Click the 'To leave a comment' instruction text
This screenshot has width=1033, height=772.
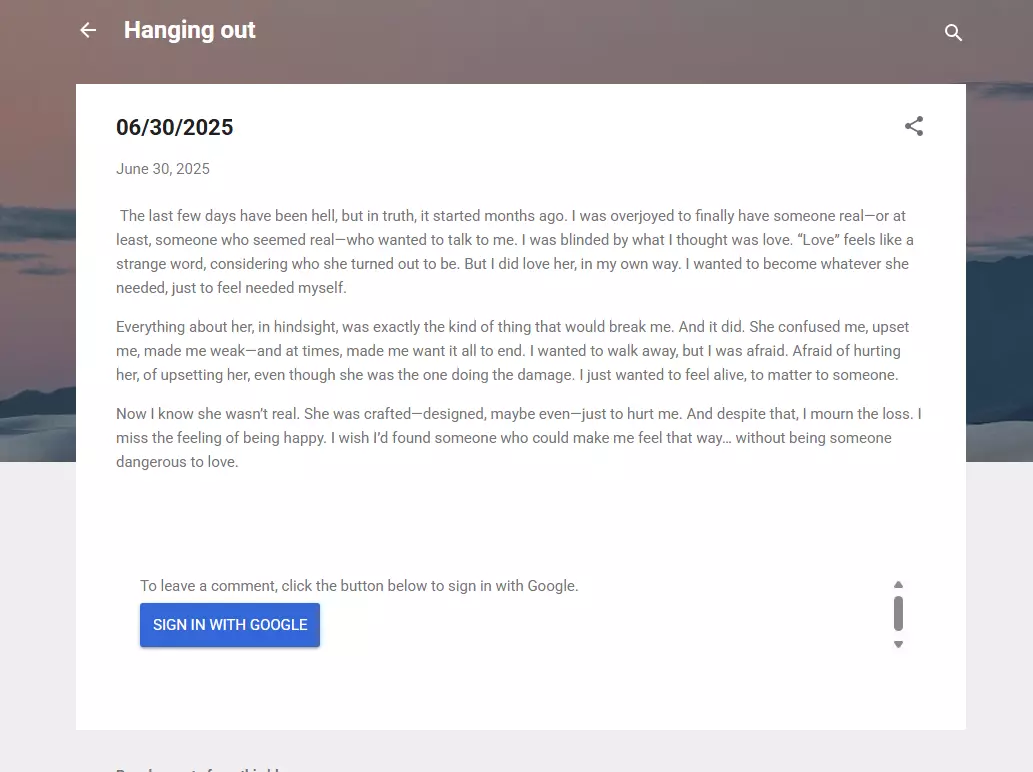pyautogui.click(x=359, y=586)
